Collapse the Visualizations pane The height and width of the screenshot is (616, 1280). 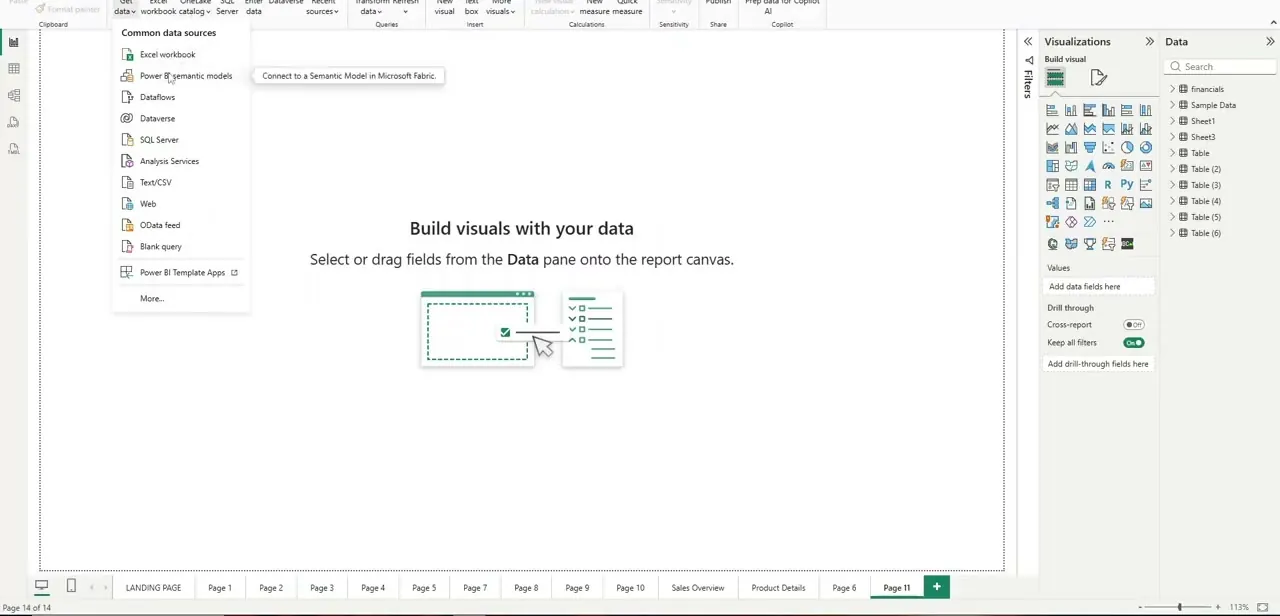pyautogui.click(x=1149, y=42)
